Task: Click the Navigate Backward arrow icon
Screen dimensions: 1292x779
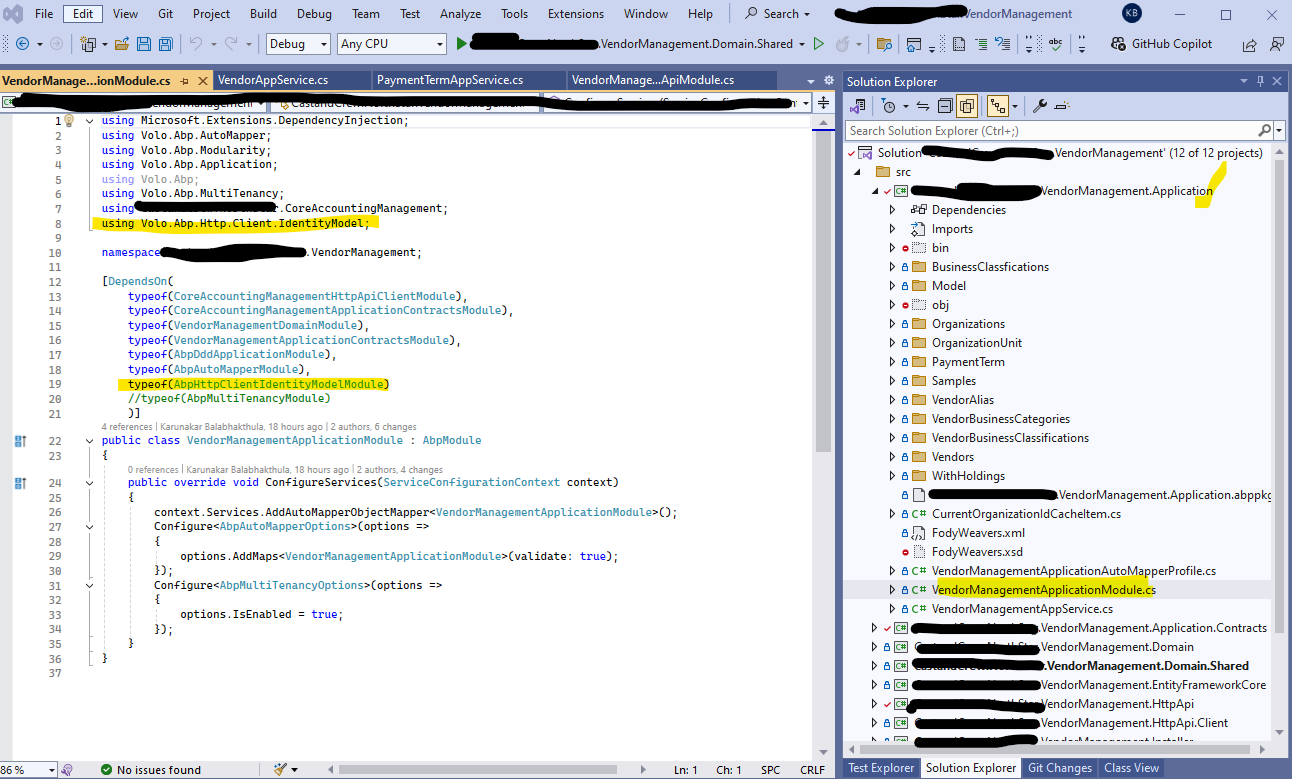Action: tap(22, 44)
